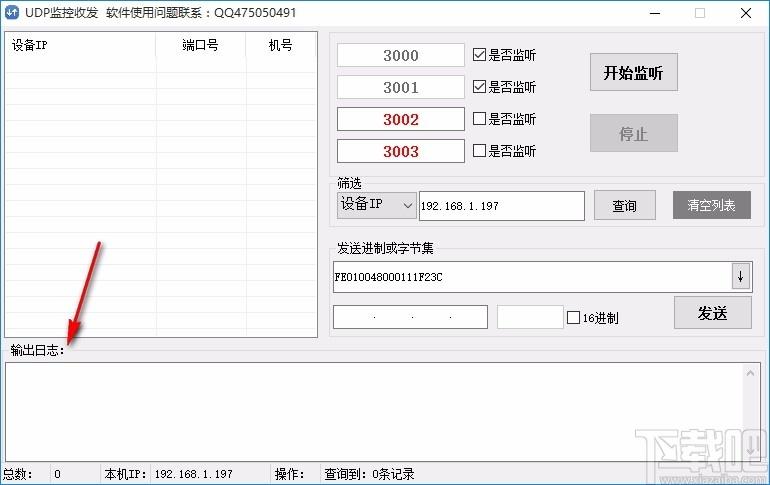
Task: Click the send data field FE010048000111F23C
Action: [x=532, y=277]
